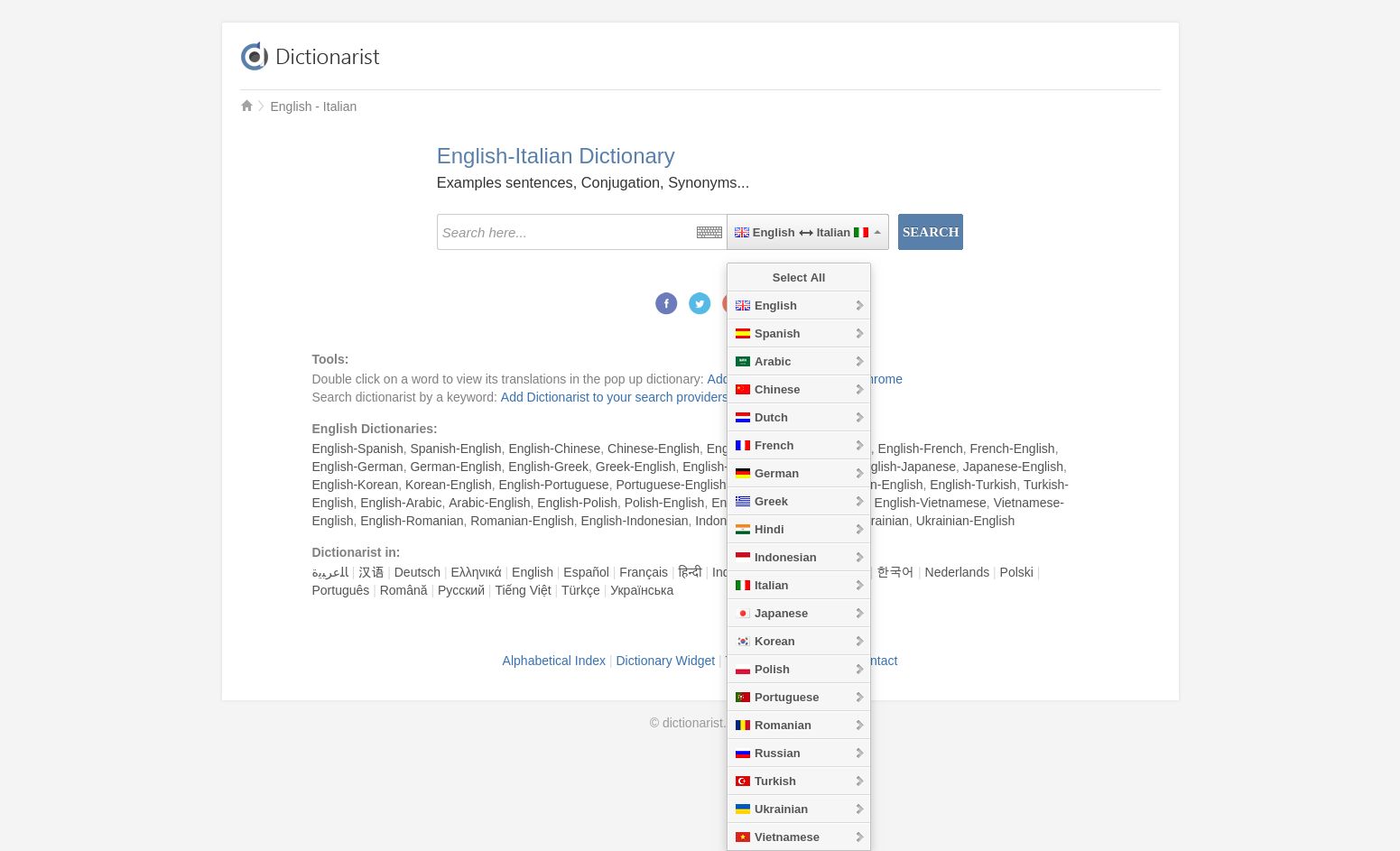The height and width of the screenshot is (851, 1400).
Task: Click the Italian flag swatch in the selector
Action: point(861,232)
